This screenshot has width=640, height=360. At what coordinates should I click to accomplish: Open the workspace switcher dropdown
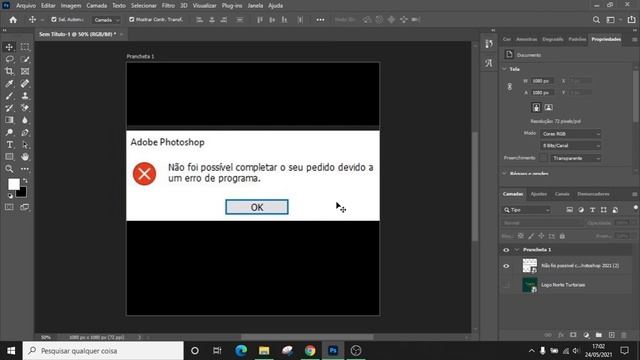point(613,20)
